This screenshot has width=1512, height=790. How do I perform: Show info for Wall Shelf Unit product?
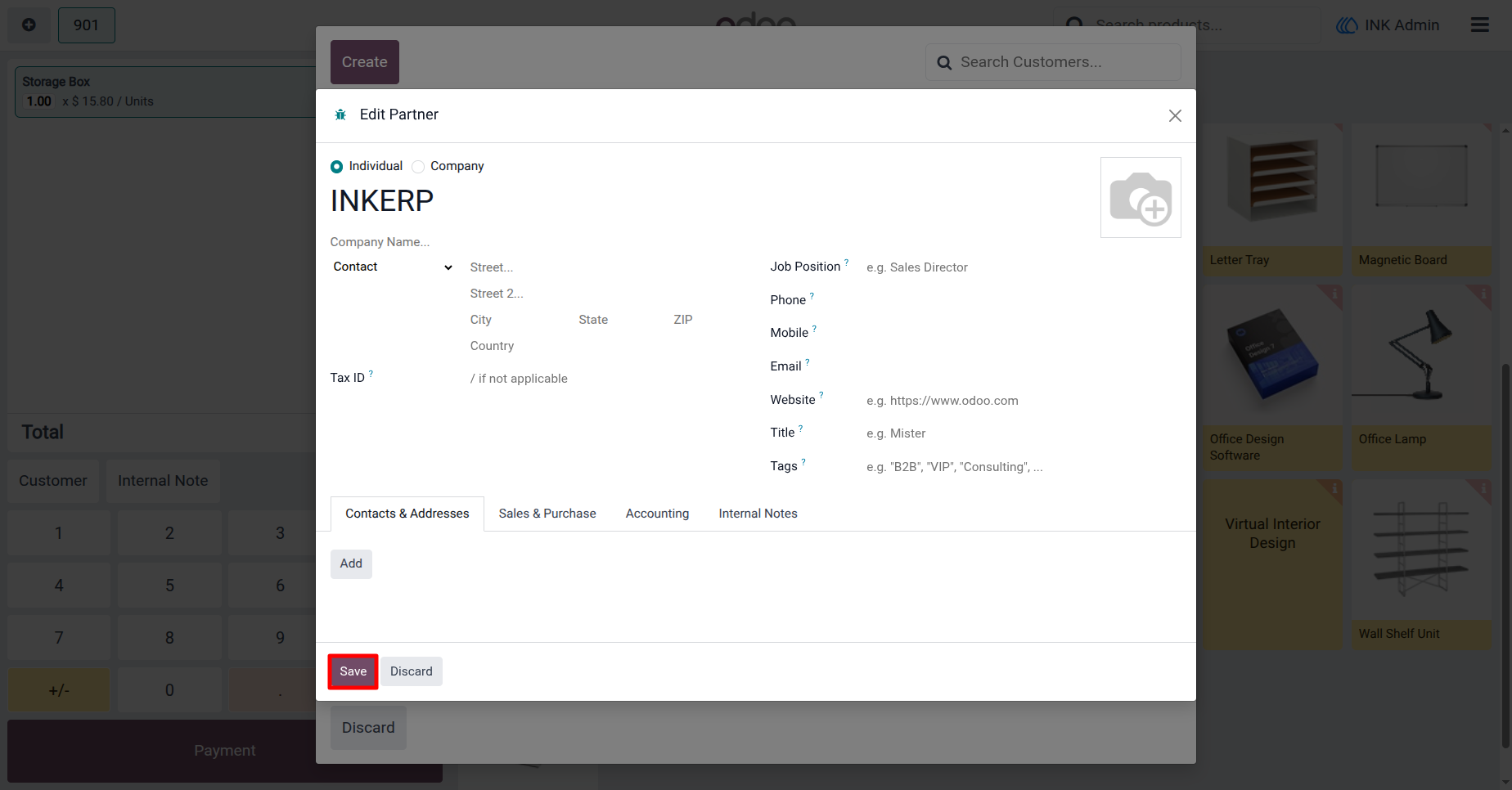(x=1483, y=488)
